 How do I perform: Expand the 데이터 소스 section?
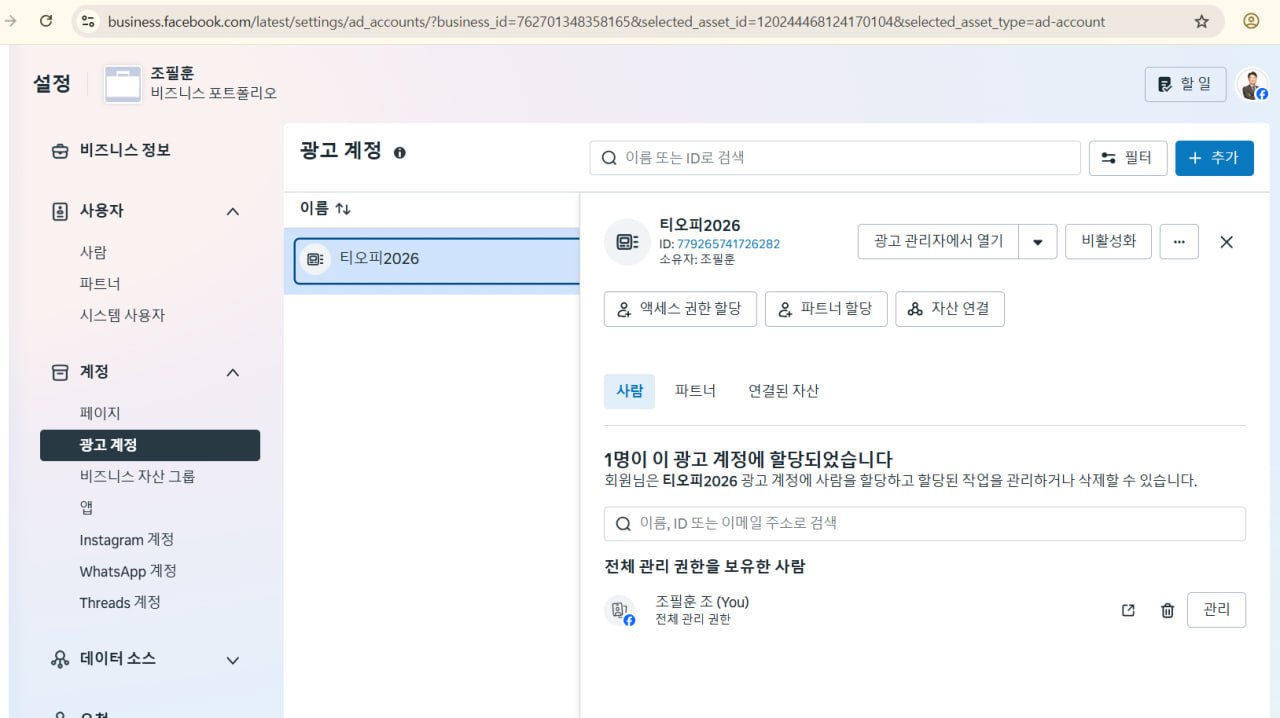pos(233,660)
